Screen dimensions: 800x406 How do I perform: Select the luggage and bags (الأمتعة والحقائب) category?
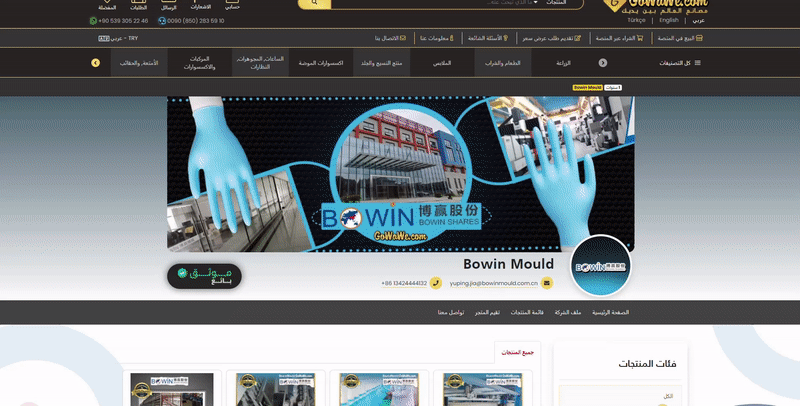pos(139,63)
